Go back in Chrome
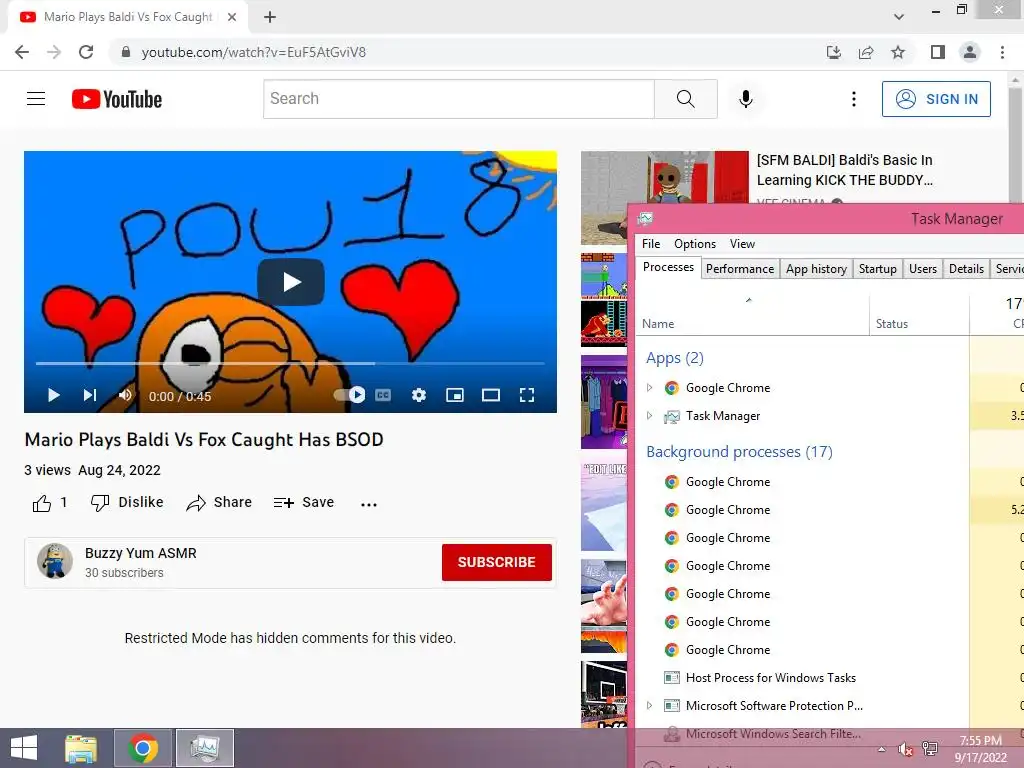This screenshot has width=1024, height=768. 22,52
